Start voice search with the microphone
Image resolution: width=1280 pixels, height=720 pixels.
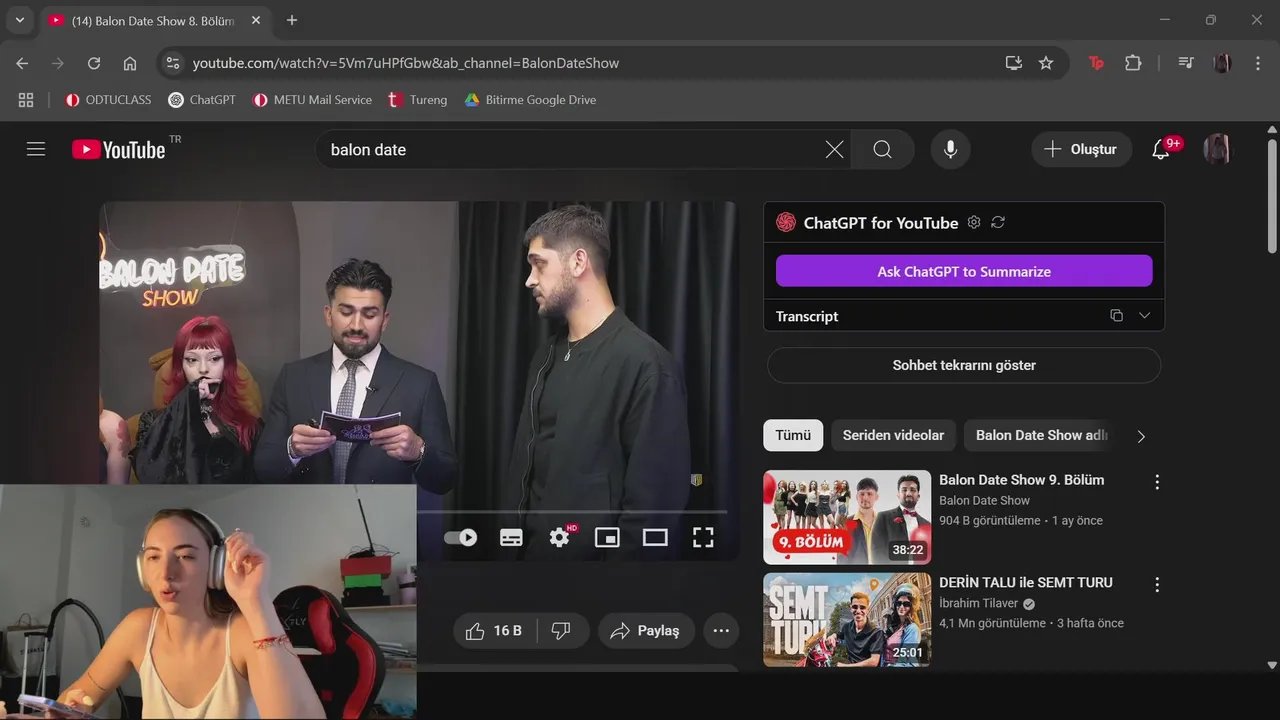950,149
